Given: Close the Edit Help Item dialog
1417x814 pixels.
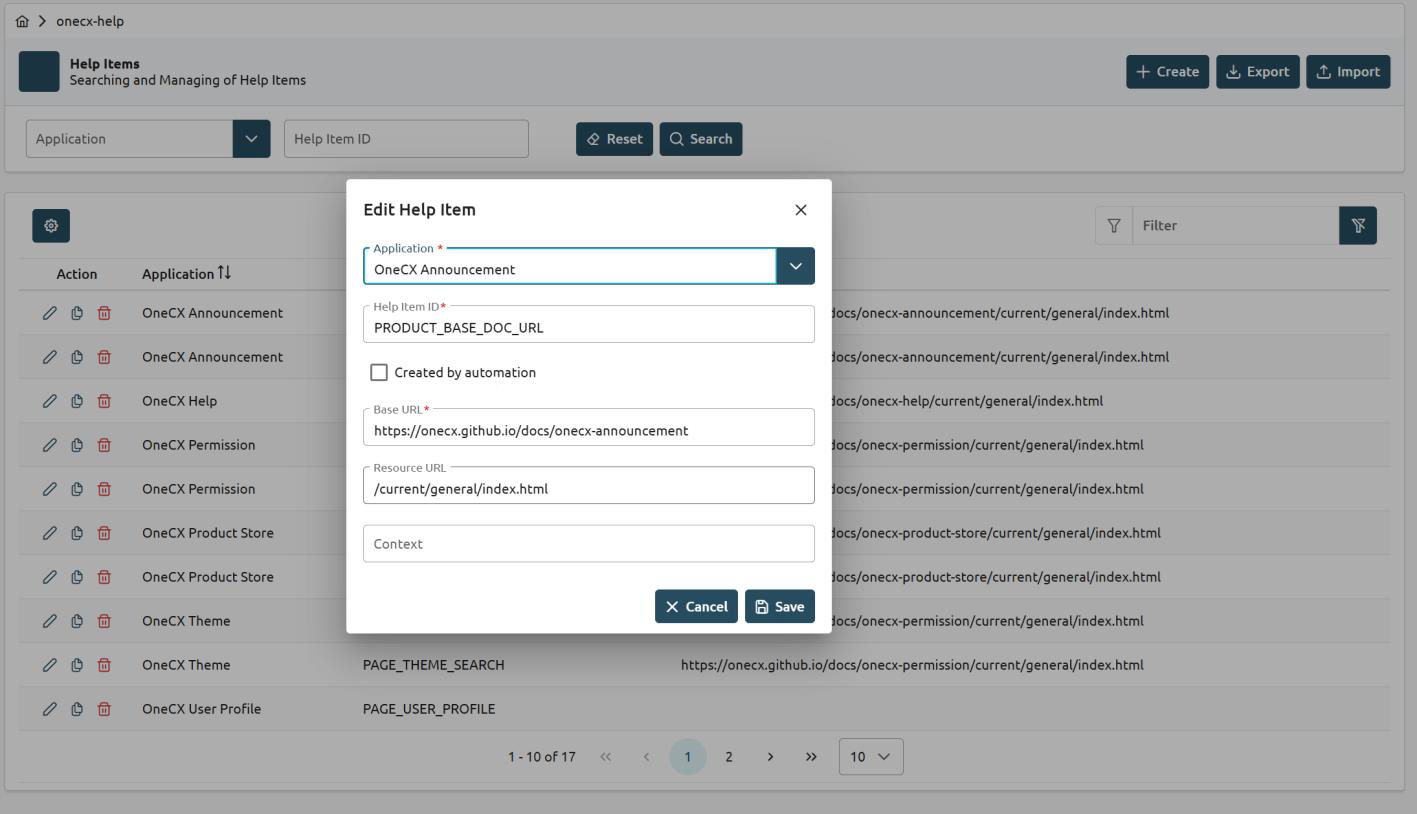Looking at the screenshot, I should pyautogui.click(x=800, y=210).
